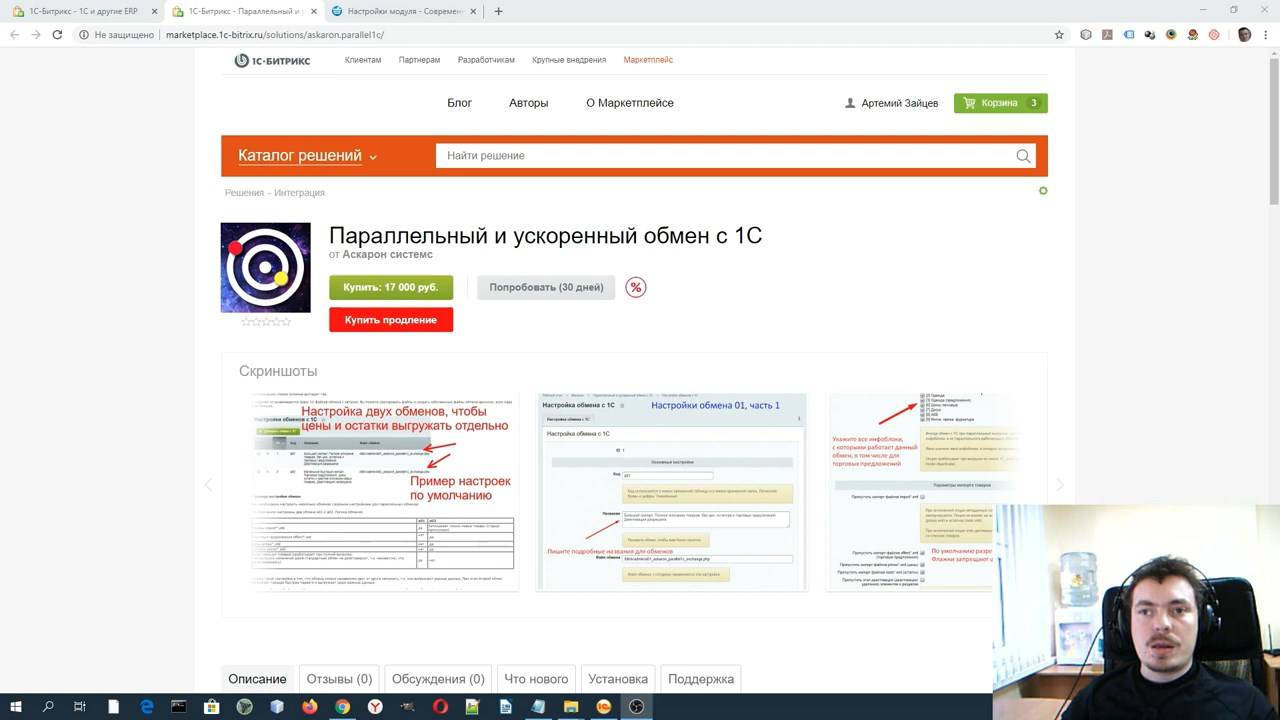
Task: Show next screenshot with right carousel arrow
Action: tap(1060, 485)
